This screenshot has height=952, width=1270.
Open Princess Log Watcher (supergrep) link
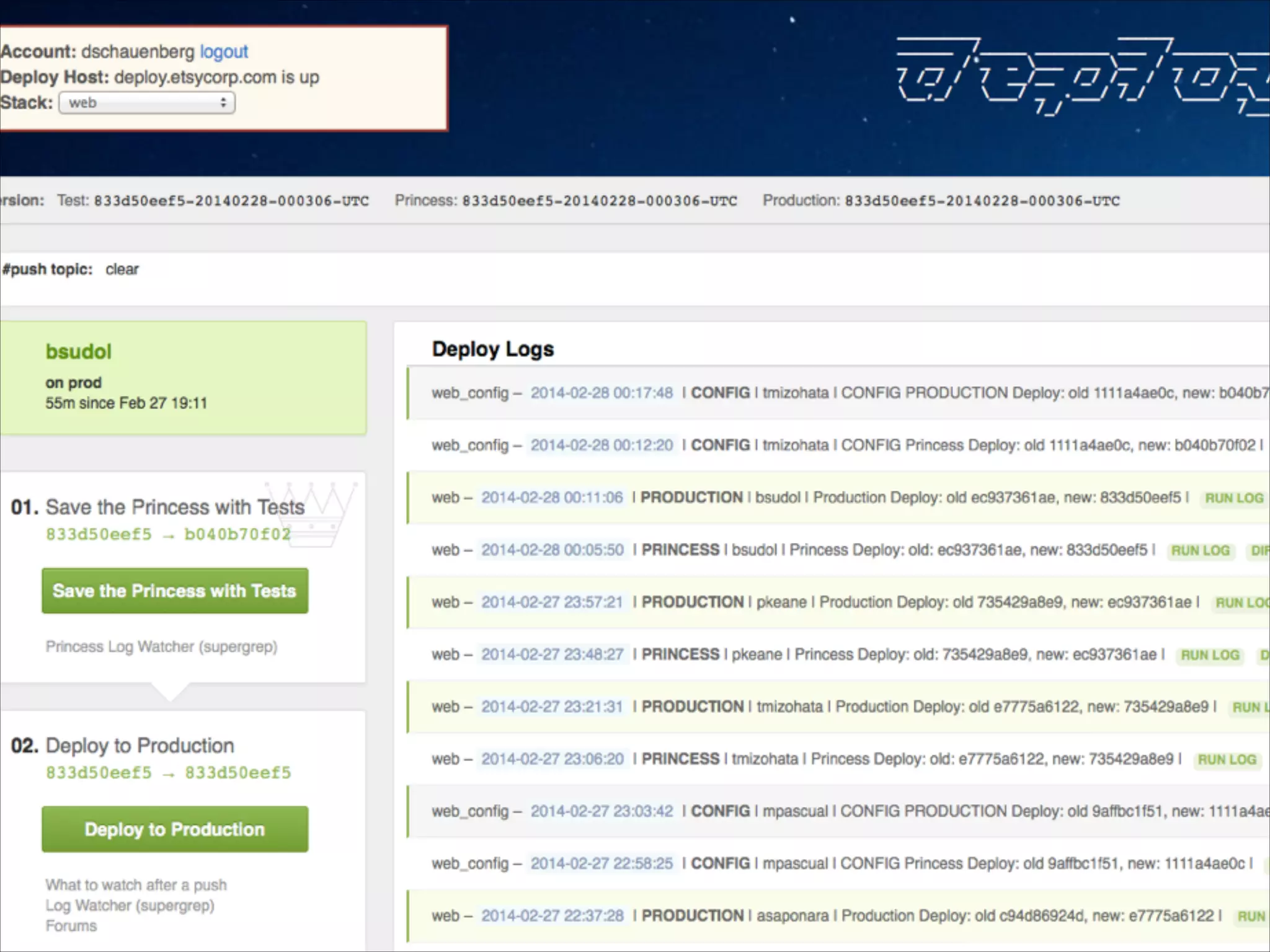click(161, 646)
